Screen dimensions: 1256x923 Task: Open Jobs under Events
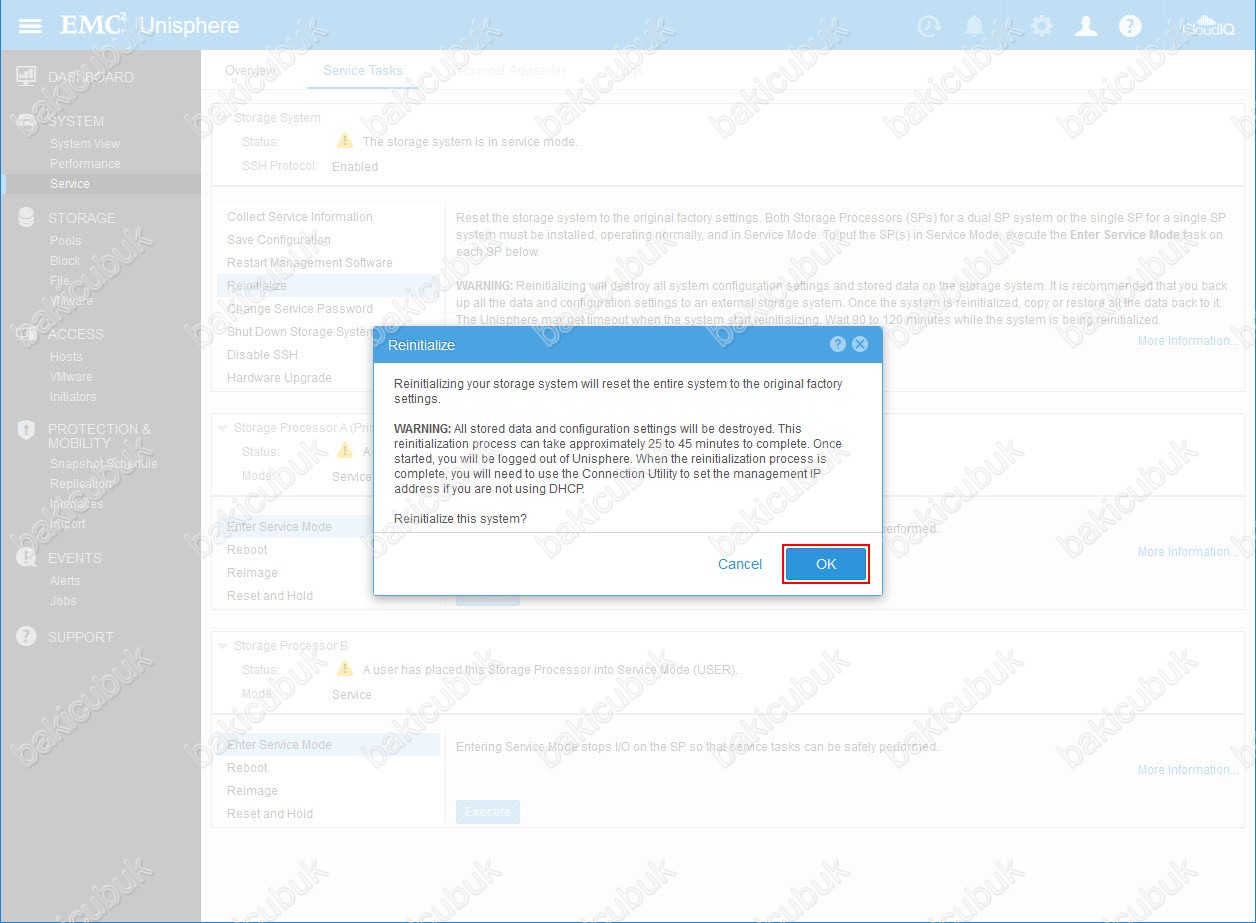[63, 601]
